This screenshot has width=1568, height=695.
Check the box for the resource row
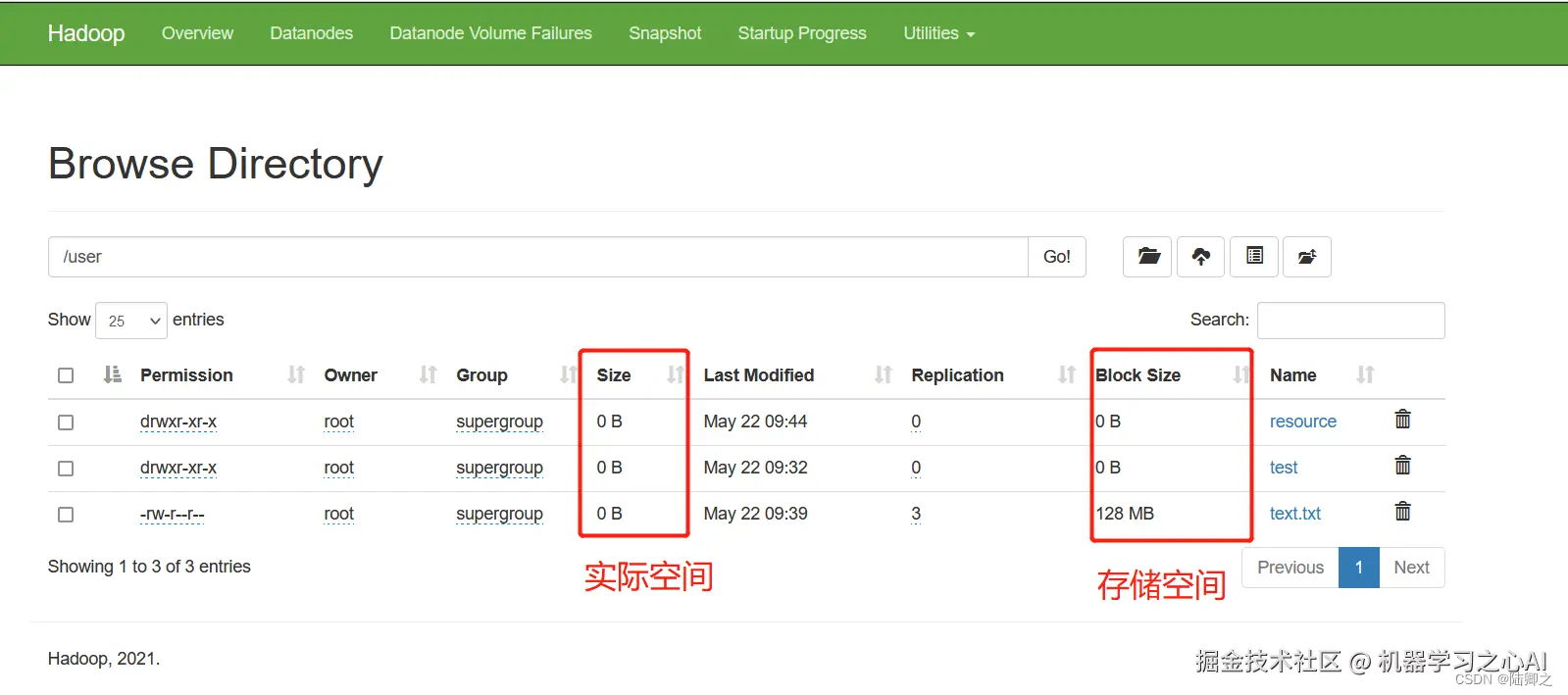66,422
